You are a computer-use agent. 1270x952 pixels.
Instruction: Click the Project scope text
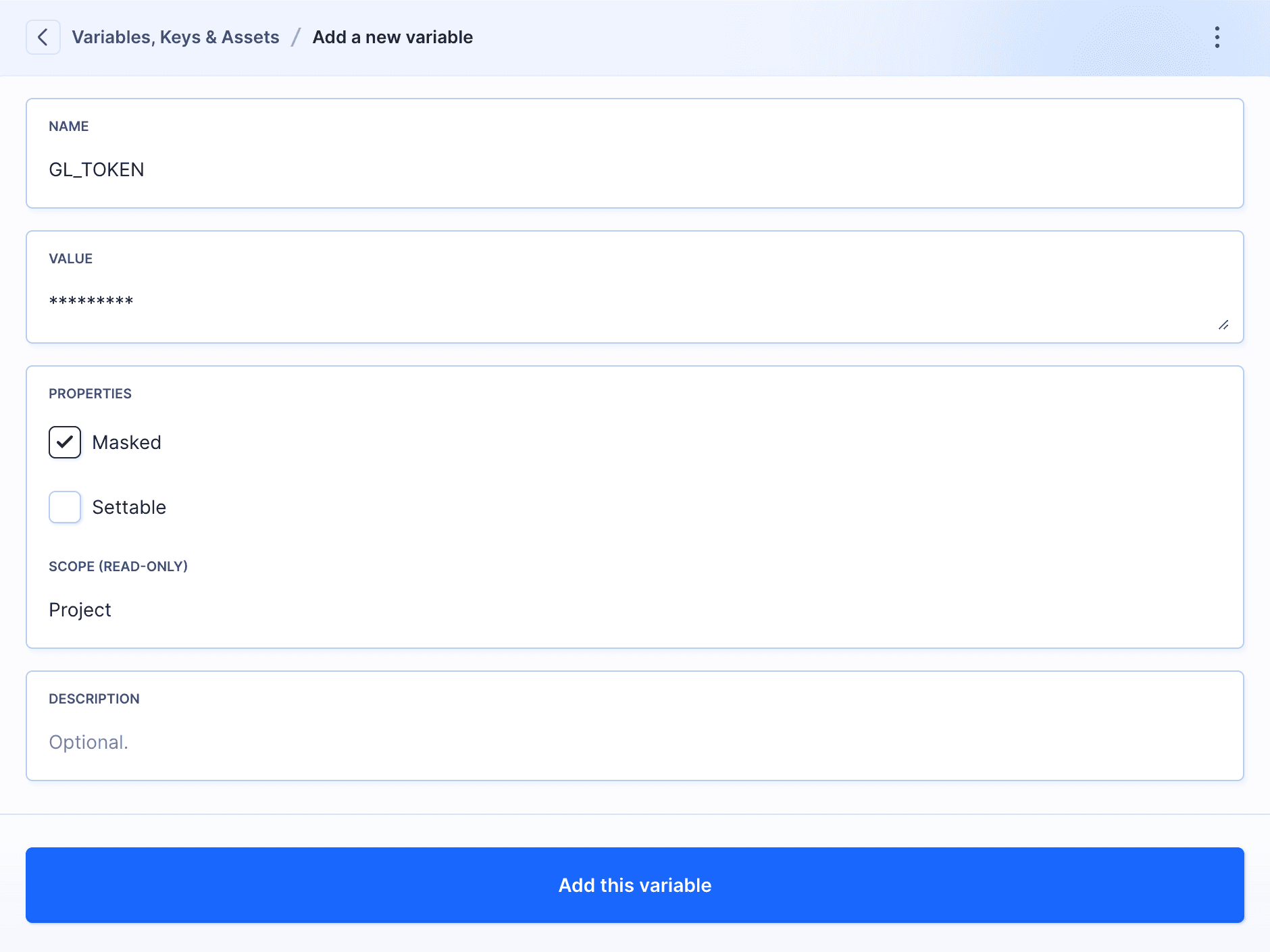[x=80, y=610]
